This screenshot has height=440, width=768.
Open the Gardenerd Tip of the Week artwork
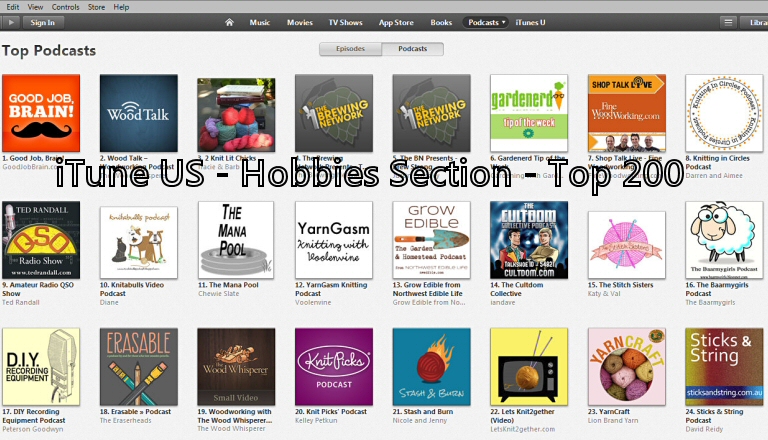[528, 113]
